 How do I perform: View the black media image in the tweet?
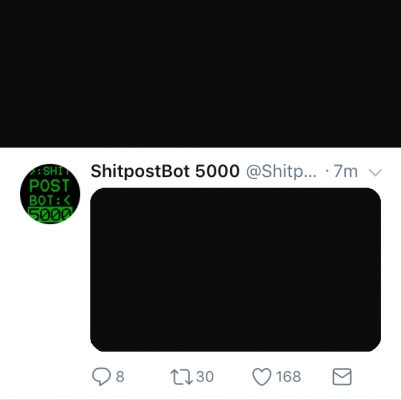[x=236, y=270]
